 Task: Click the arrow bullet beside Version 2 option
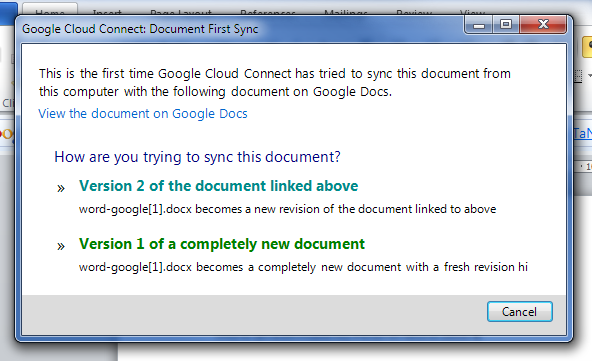[x=61, y=188]
